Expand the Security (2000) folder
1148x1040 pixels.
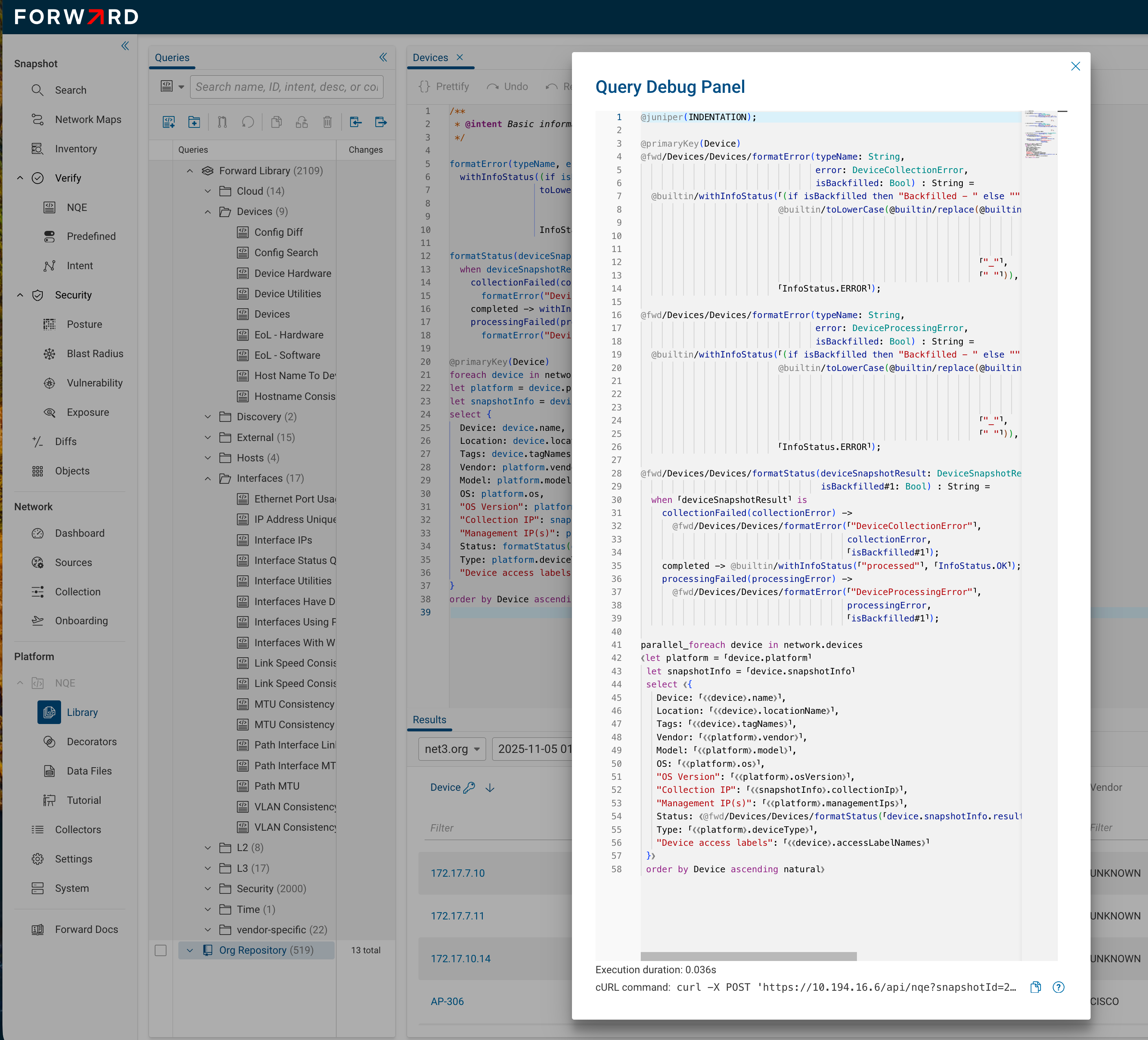208,889
